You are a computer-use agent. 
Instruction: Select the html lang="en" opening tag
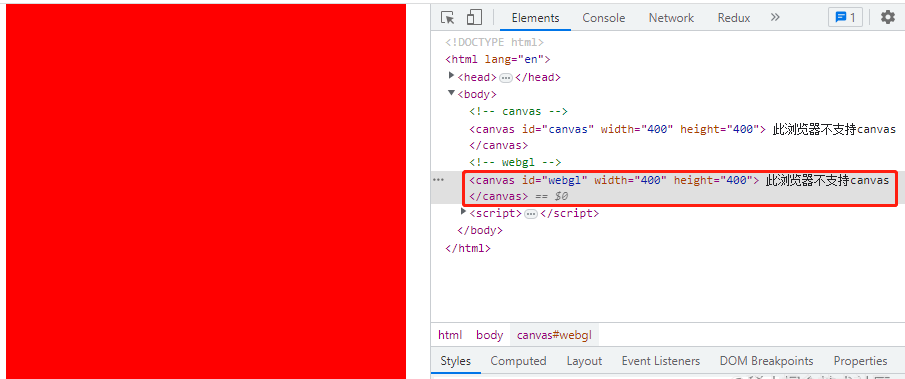[x=498, y=59]
